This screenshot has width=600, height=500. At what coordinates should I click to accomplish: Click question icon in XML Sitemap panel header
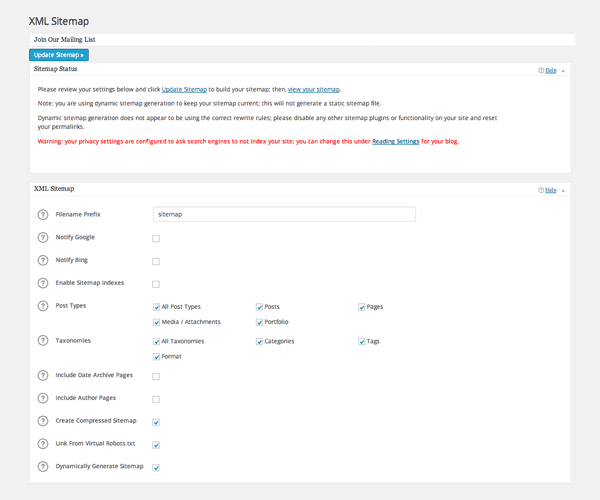tap(541, 190)
